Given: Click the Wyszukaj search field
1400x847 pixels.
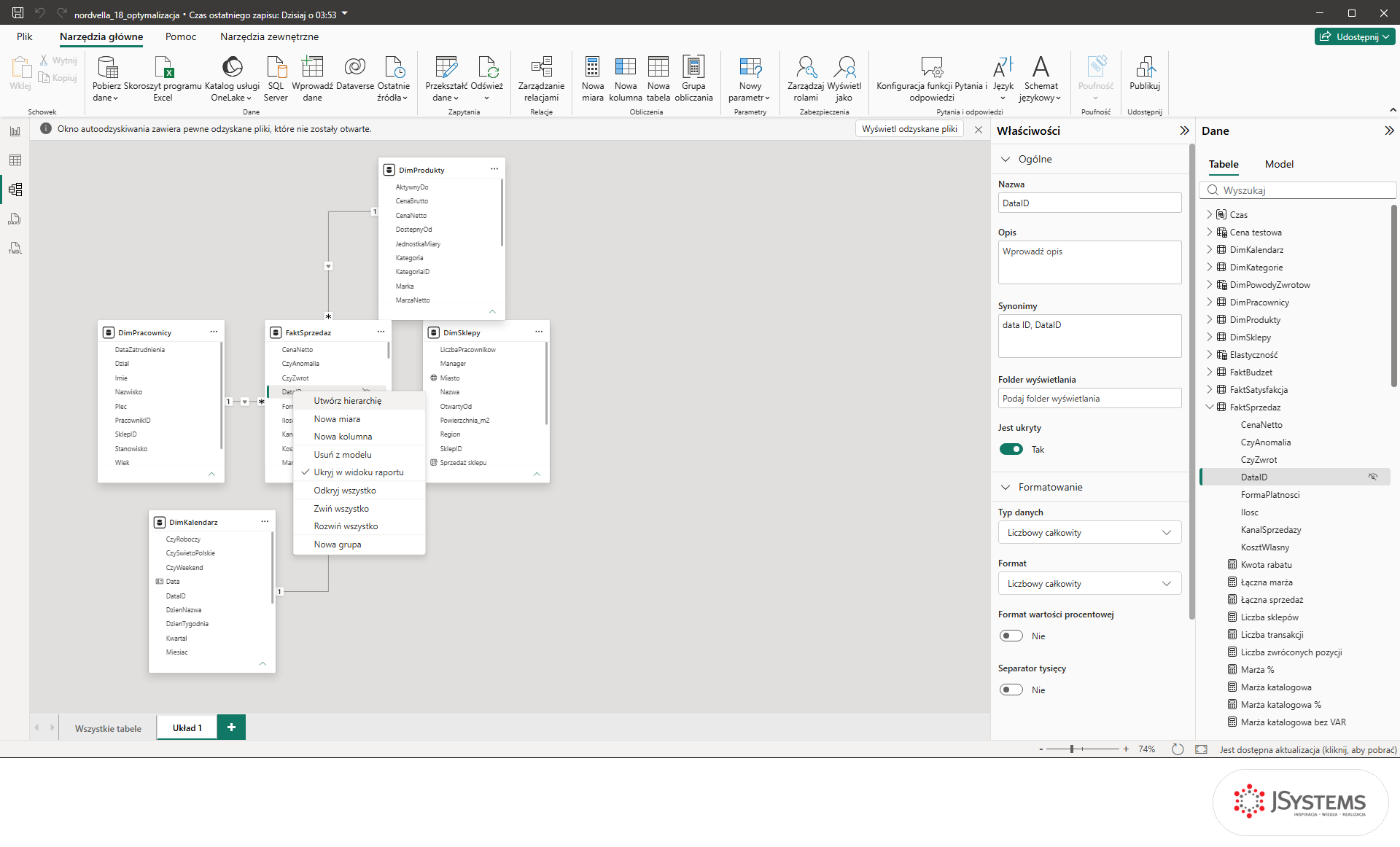Looking at the screenshot, I should 1297,190.
